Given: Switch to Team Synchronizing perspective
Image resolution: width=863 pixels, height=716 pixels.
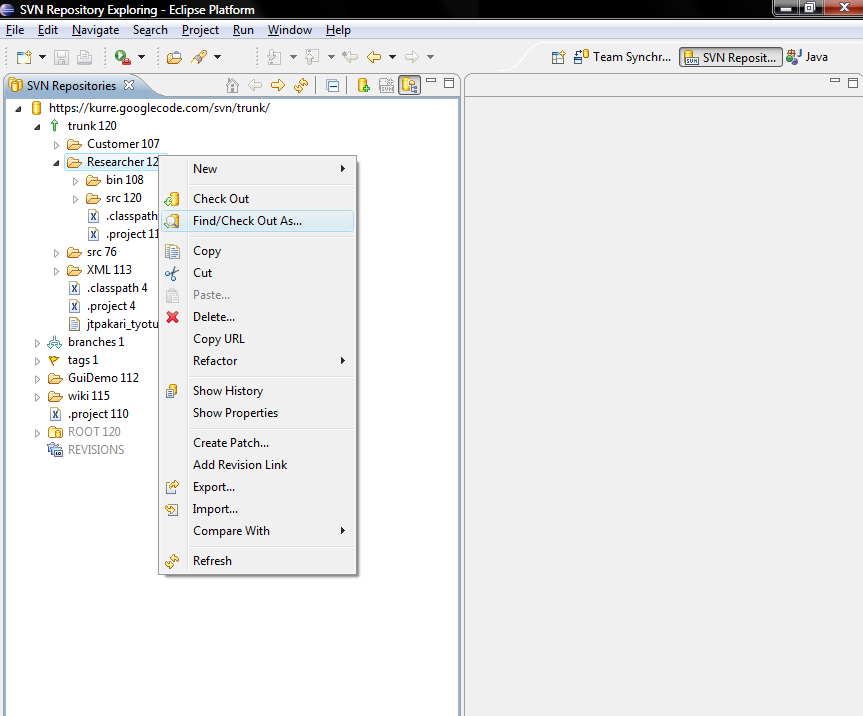Looking at the screenshot, I should tap(622, 57).
